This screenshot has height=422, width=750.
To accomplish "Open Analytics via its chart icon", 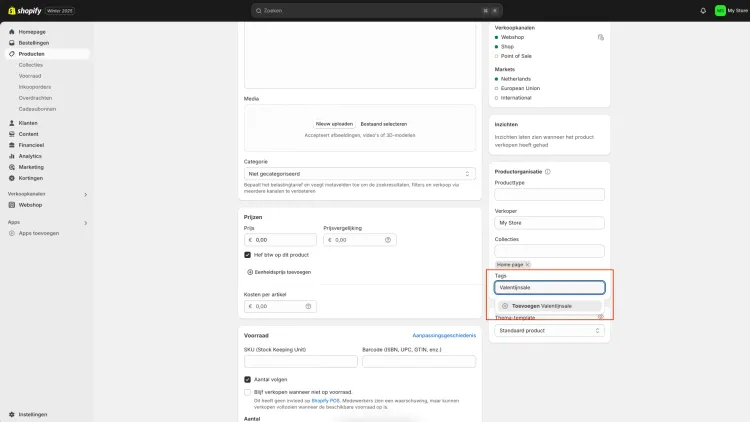I will point(12,156).
